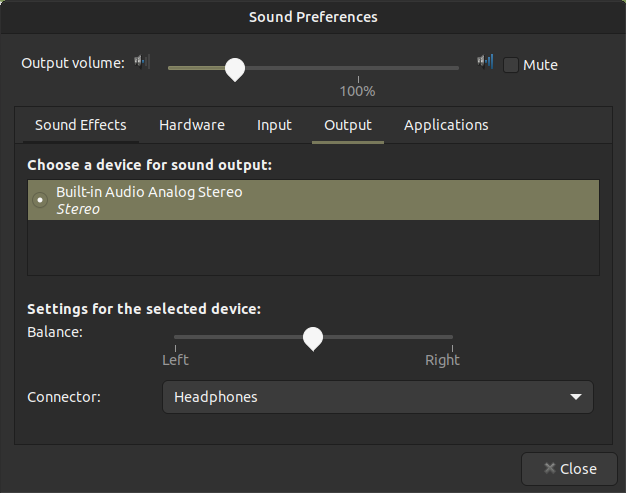Click the Left label under Balance slider
Viewport: 626px width, 493px height.
[x=175, y=360]
